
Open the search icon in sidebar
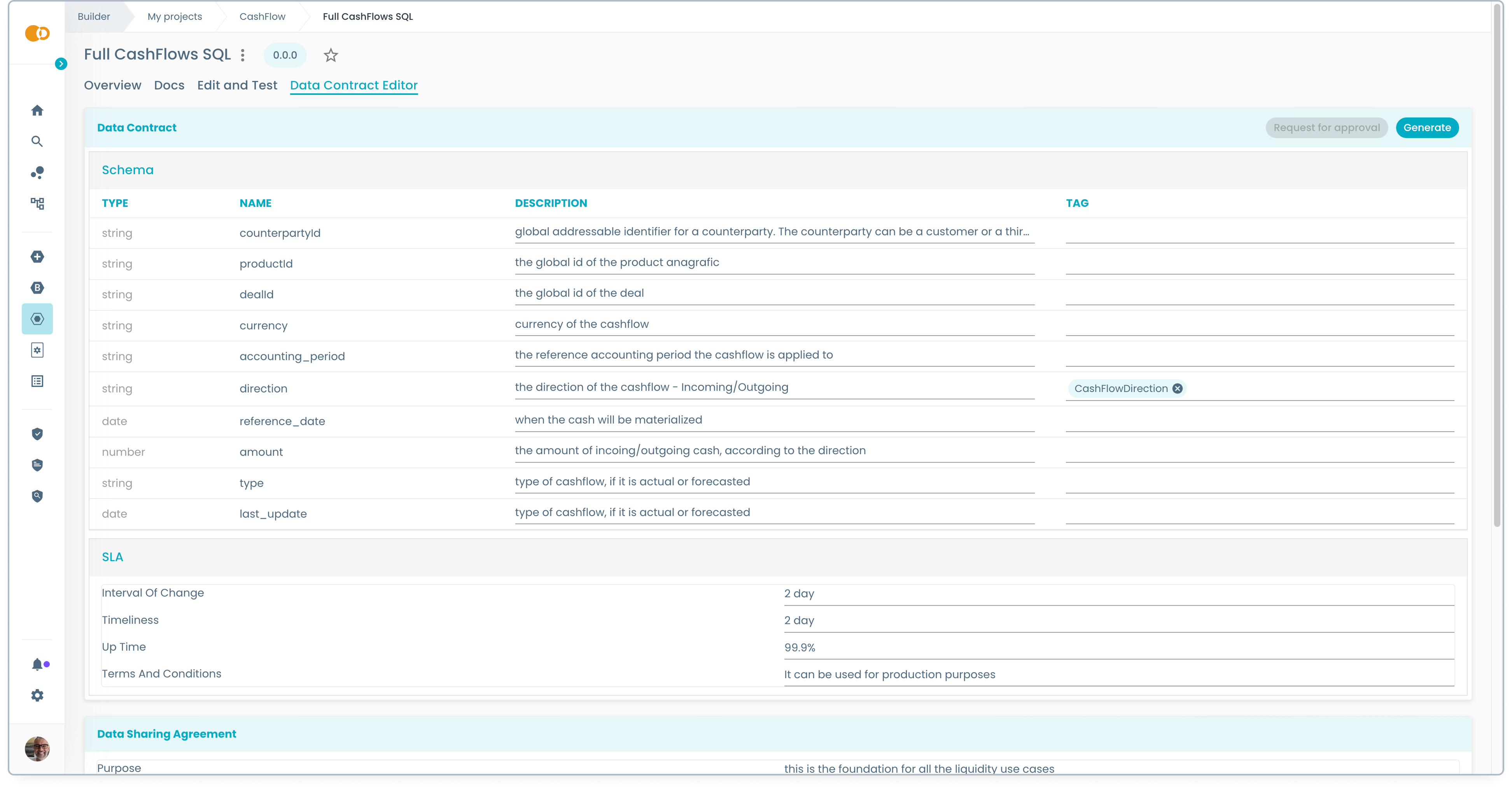[x=37, y=142]
